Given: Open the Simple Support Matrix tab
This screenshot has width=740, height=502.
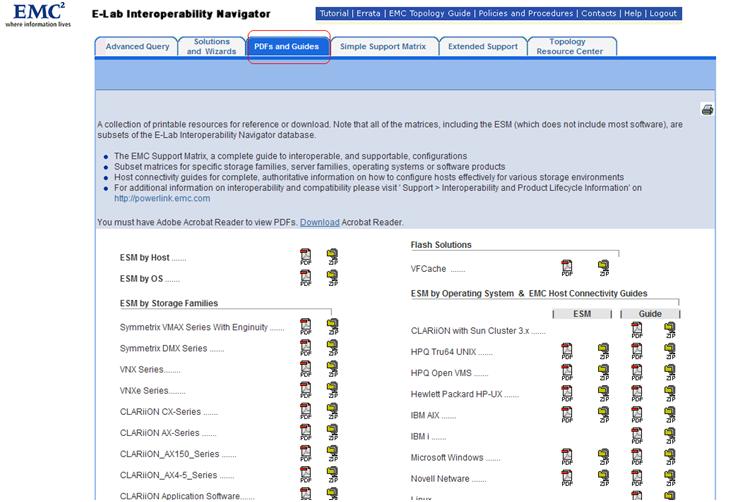Looking at the screenshot, I should click(x=383, y=47).
